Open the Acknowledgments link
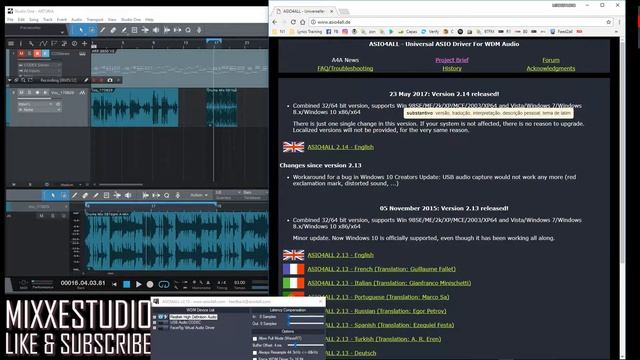The height and width of the screenshot is (360, 640). pos(551,68)
